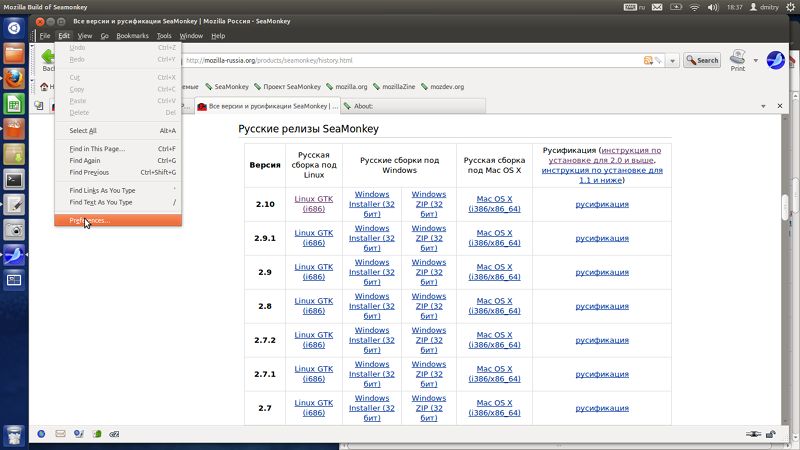
Task: Click the page vertical scrollbar thumb
Action: click(x=785, y=207)
